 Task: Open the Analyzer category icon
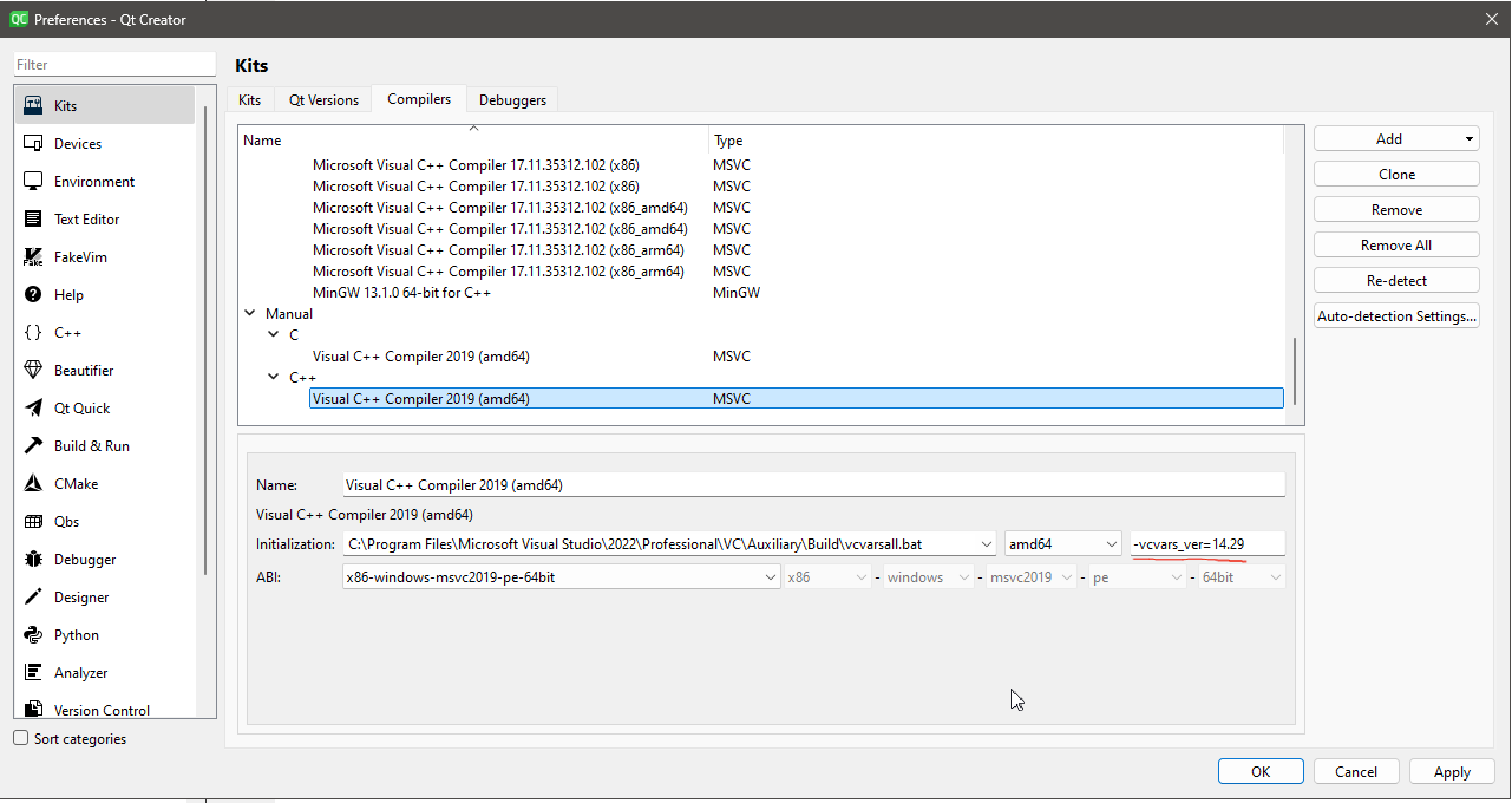33,672
